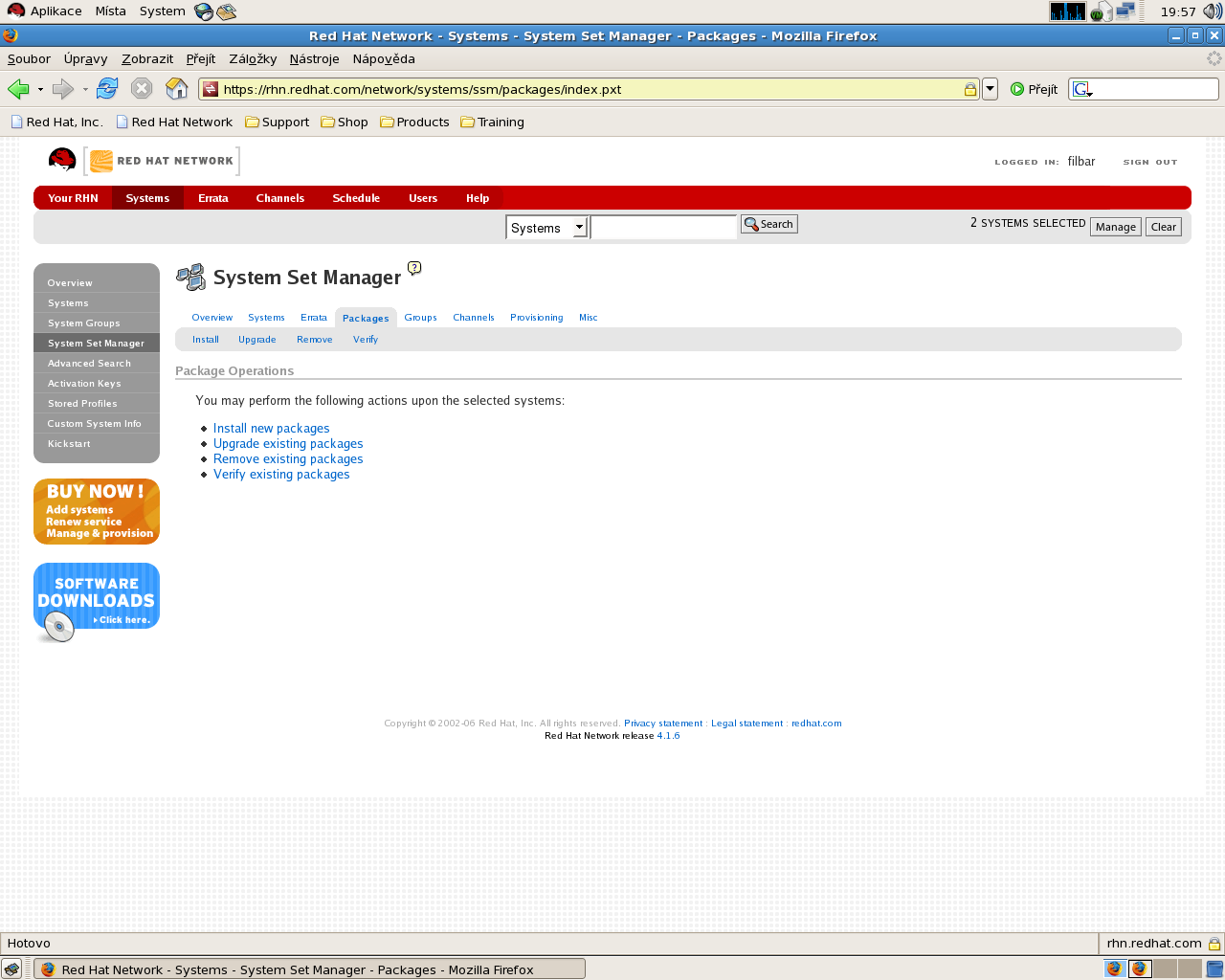
Task: Open the Soubor menu
Action: (29, 58)
